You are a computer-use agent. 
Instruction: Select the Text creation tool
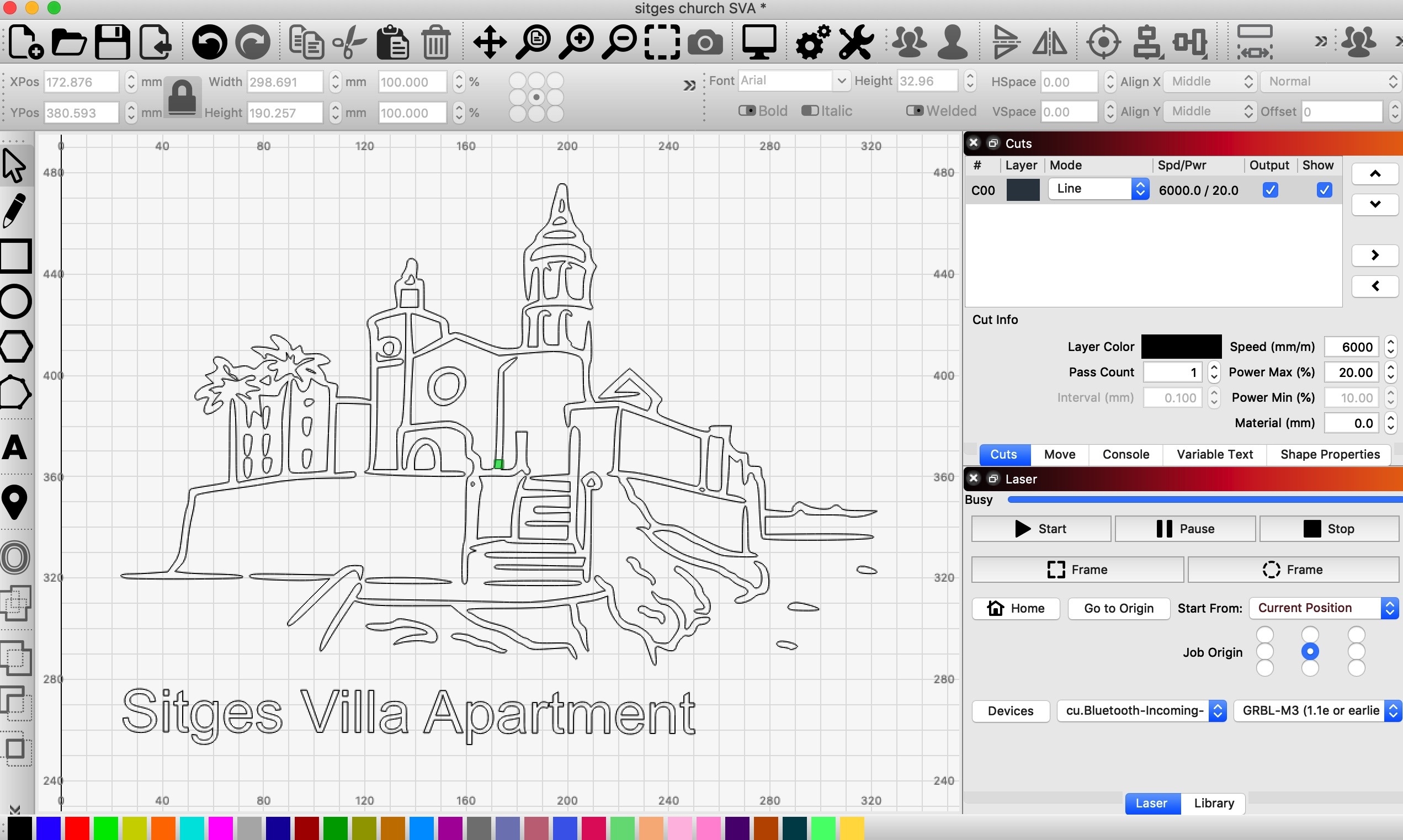tap(15, 448)
